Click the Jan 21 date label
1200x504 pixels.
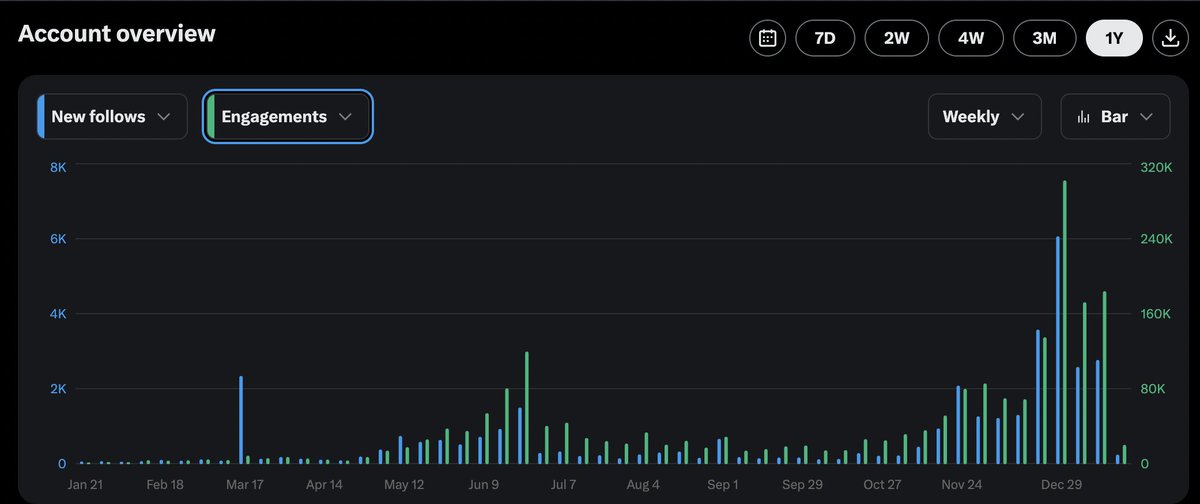(85, 485)
